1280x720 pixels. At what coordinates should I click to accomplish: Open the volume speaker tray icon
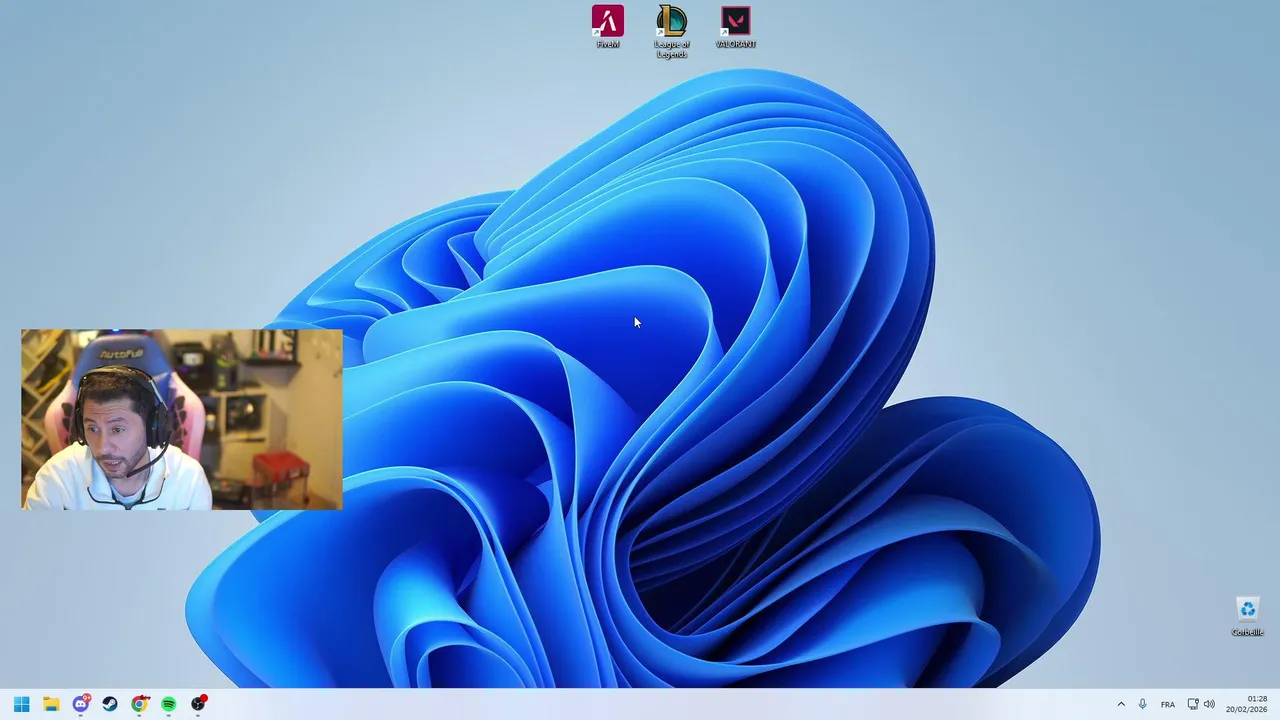coord(1209,704)
